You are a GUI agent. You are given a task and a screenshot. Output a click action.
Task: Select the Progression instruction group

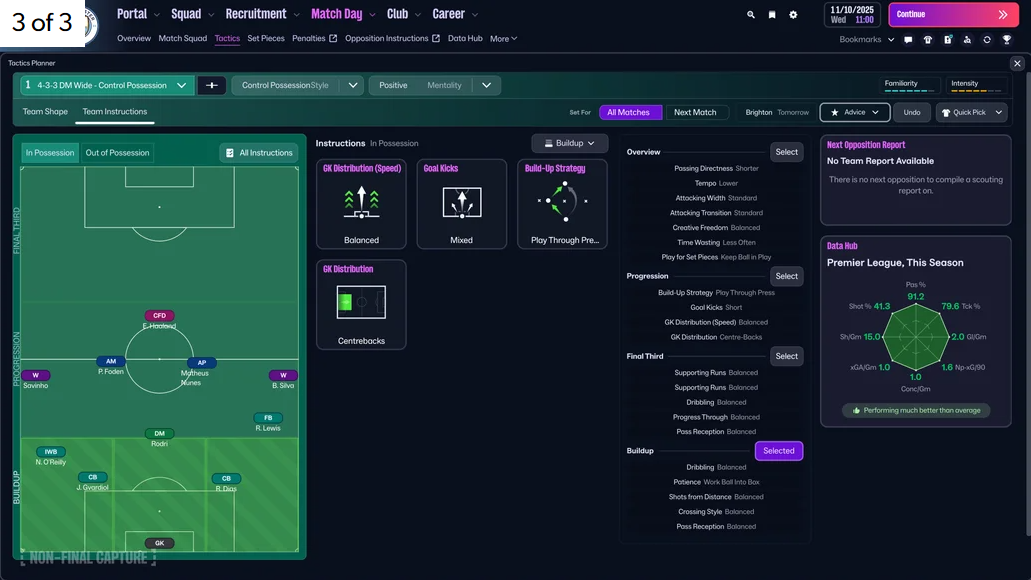click(786, 276)
